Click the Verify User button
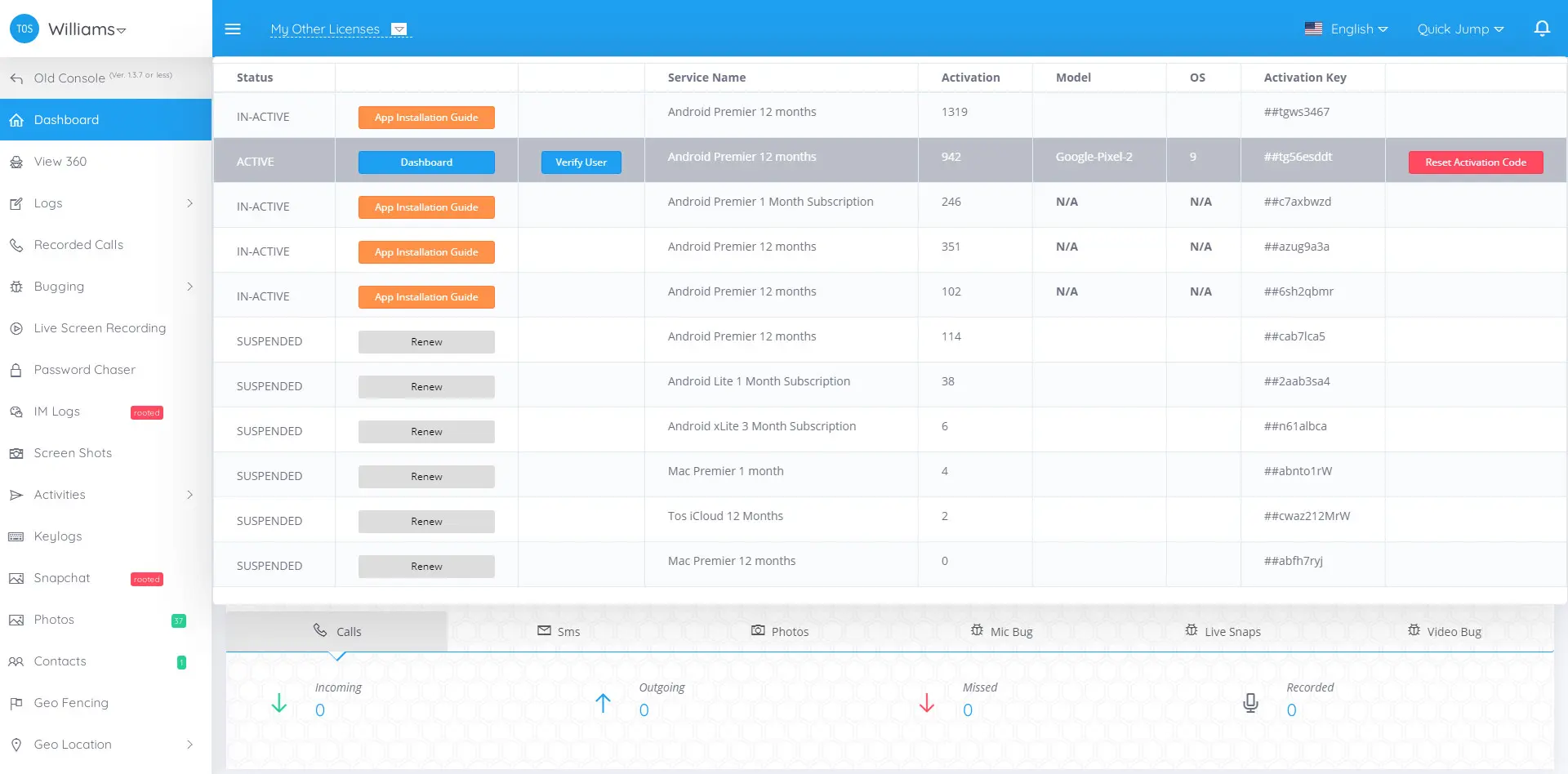The image size is (1568, 774). click(x=581, y=162)
